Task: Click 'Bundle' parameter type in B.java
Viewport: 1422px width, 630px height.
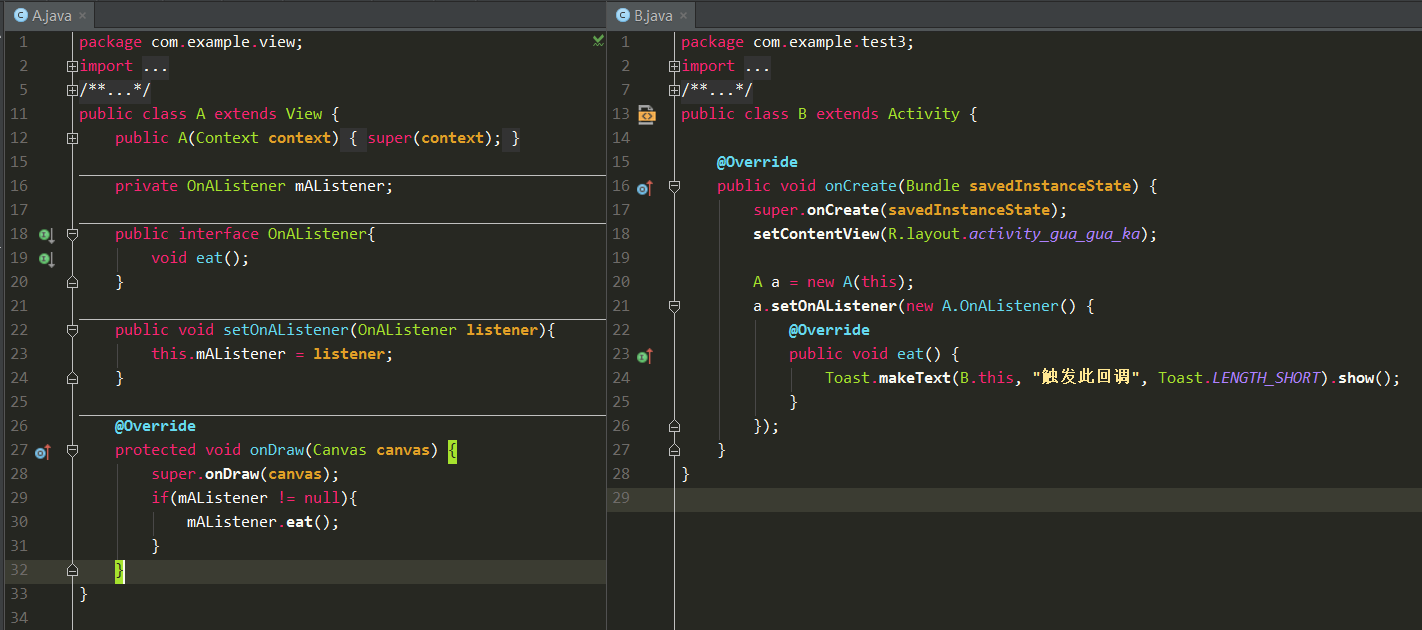Action: (933, 186)
